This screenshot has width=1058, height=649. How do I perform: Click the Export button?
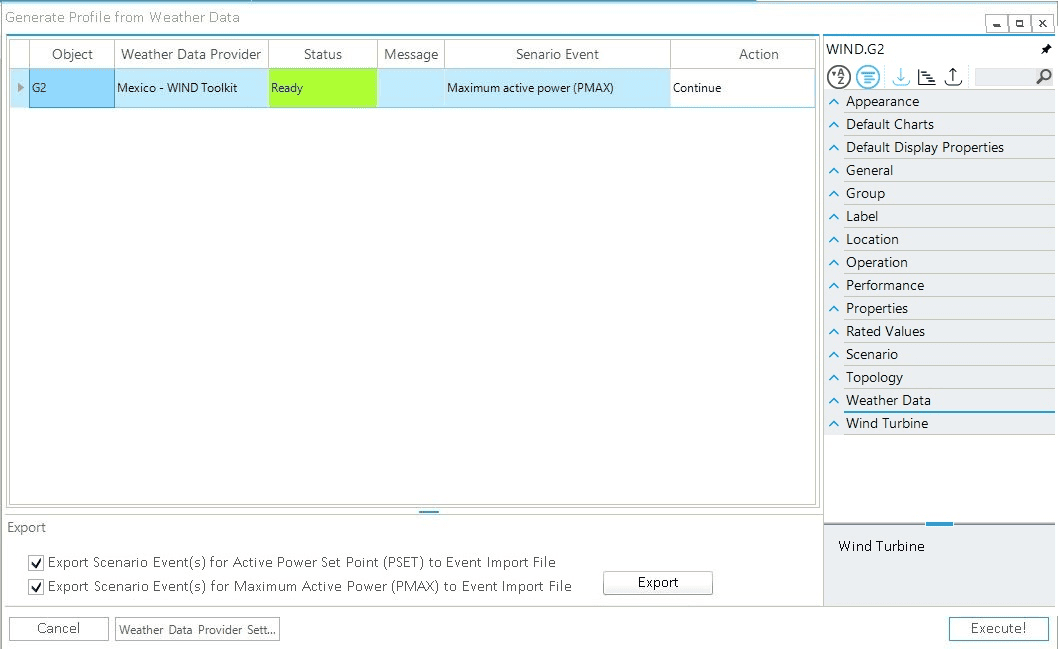pos(657,583)
